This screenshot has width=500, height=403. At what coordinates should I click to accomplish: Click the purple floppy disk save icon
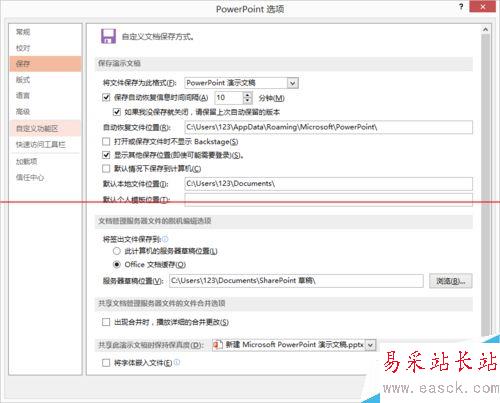[108, 36]
